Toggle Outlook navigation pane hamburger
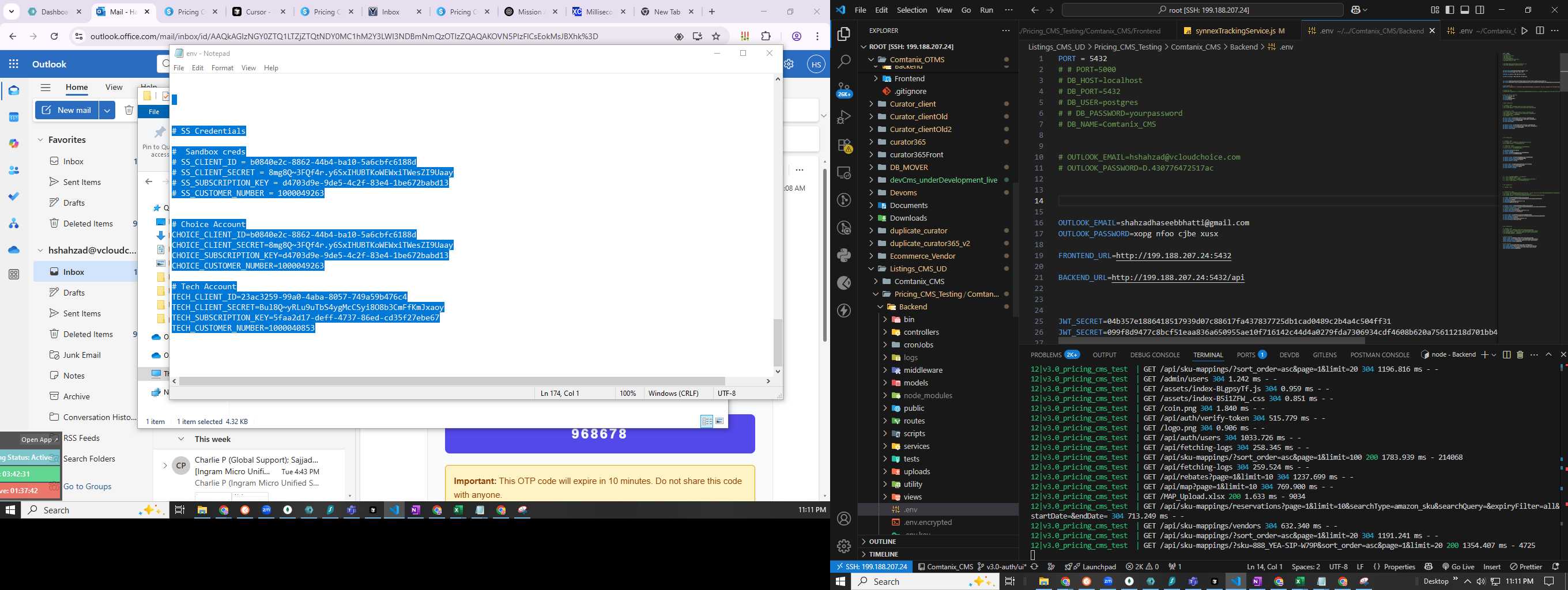Image resolution: width=1568 pixels, height=590 pixels. click(x=45, y=87)
